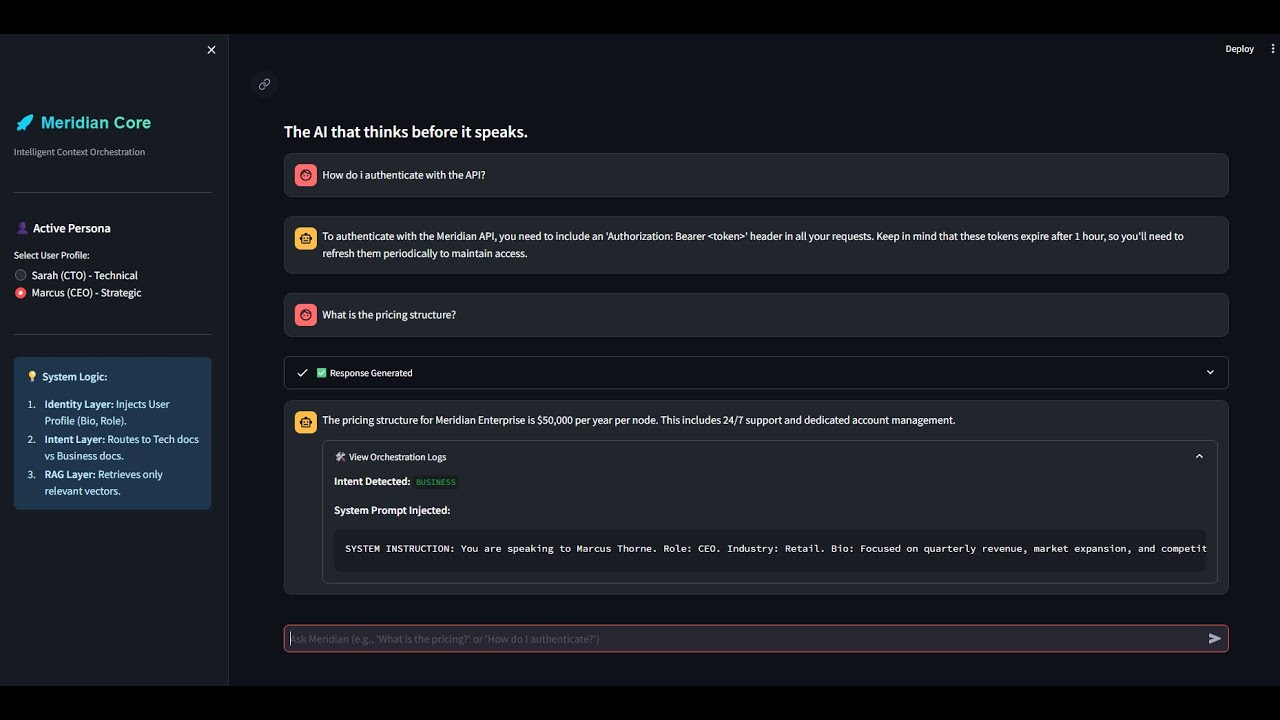Click the user avatar beside the API authentication question
This screenshot has height=720, width=1280.
point(306,175)
